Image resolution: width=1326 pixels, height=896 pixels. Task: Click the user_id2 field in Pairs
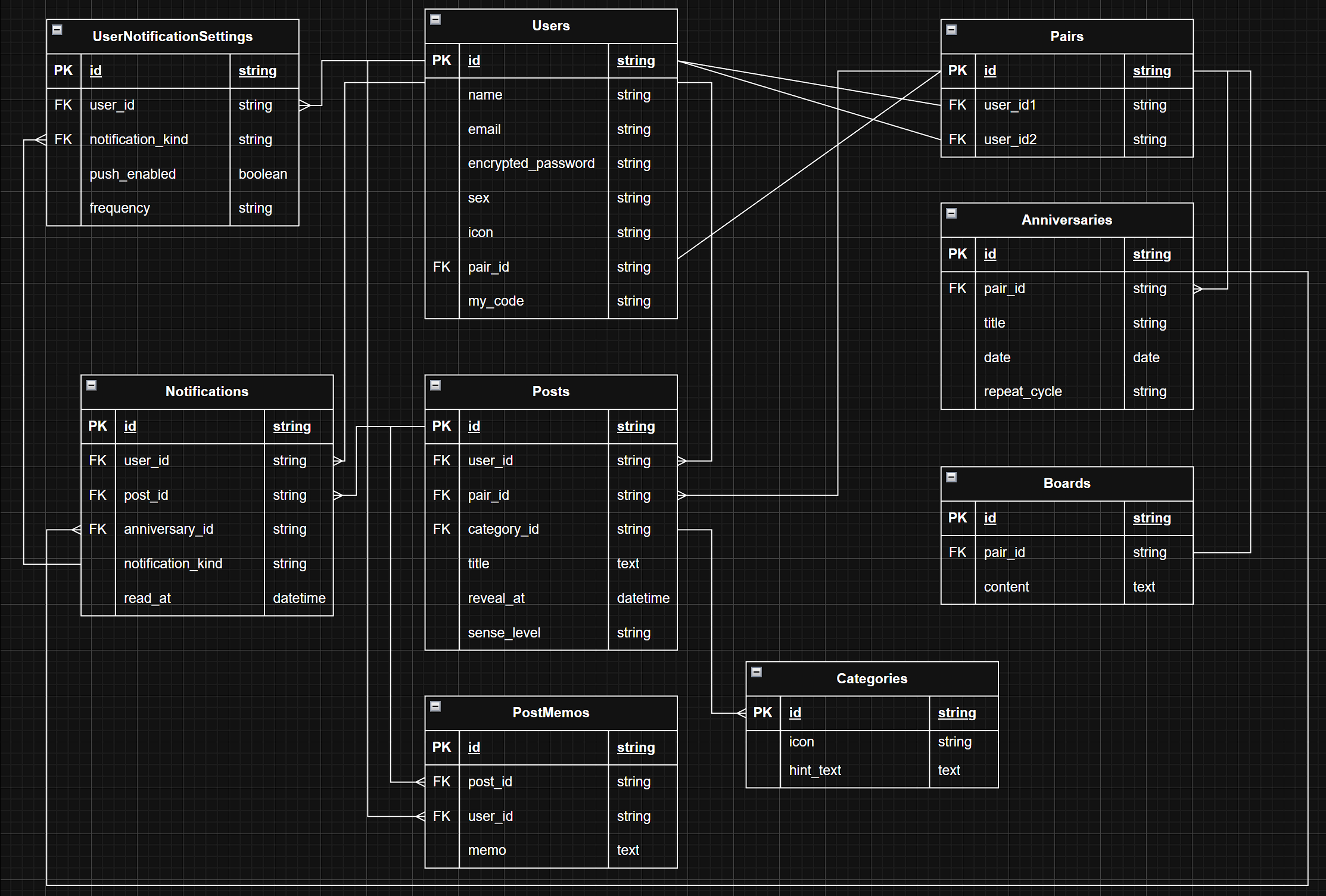pos(1010,139)
